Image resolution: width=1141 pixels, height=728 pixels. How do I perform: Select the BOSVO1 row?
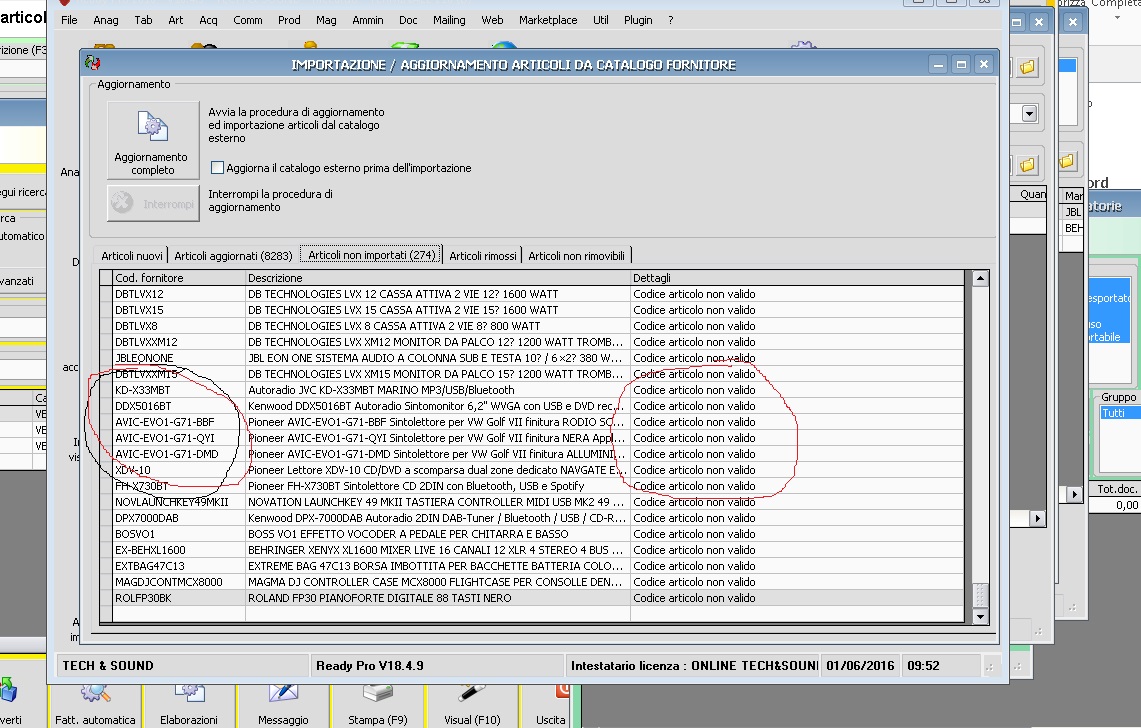pos(538,534)
